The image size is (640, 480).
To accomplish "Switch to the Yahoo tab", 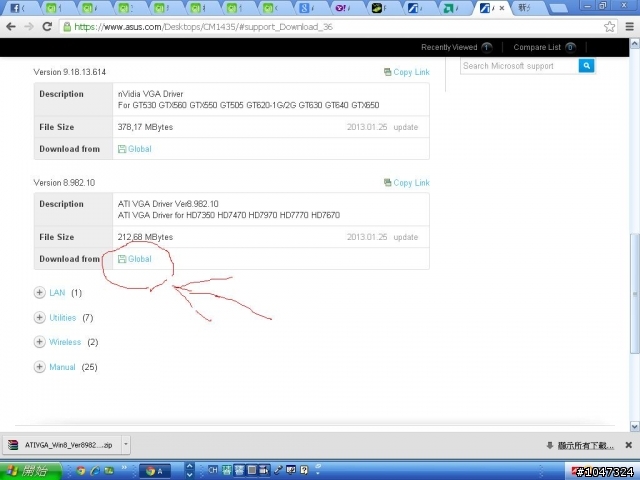I will point(343,8).
